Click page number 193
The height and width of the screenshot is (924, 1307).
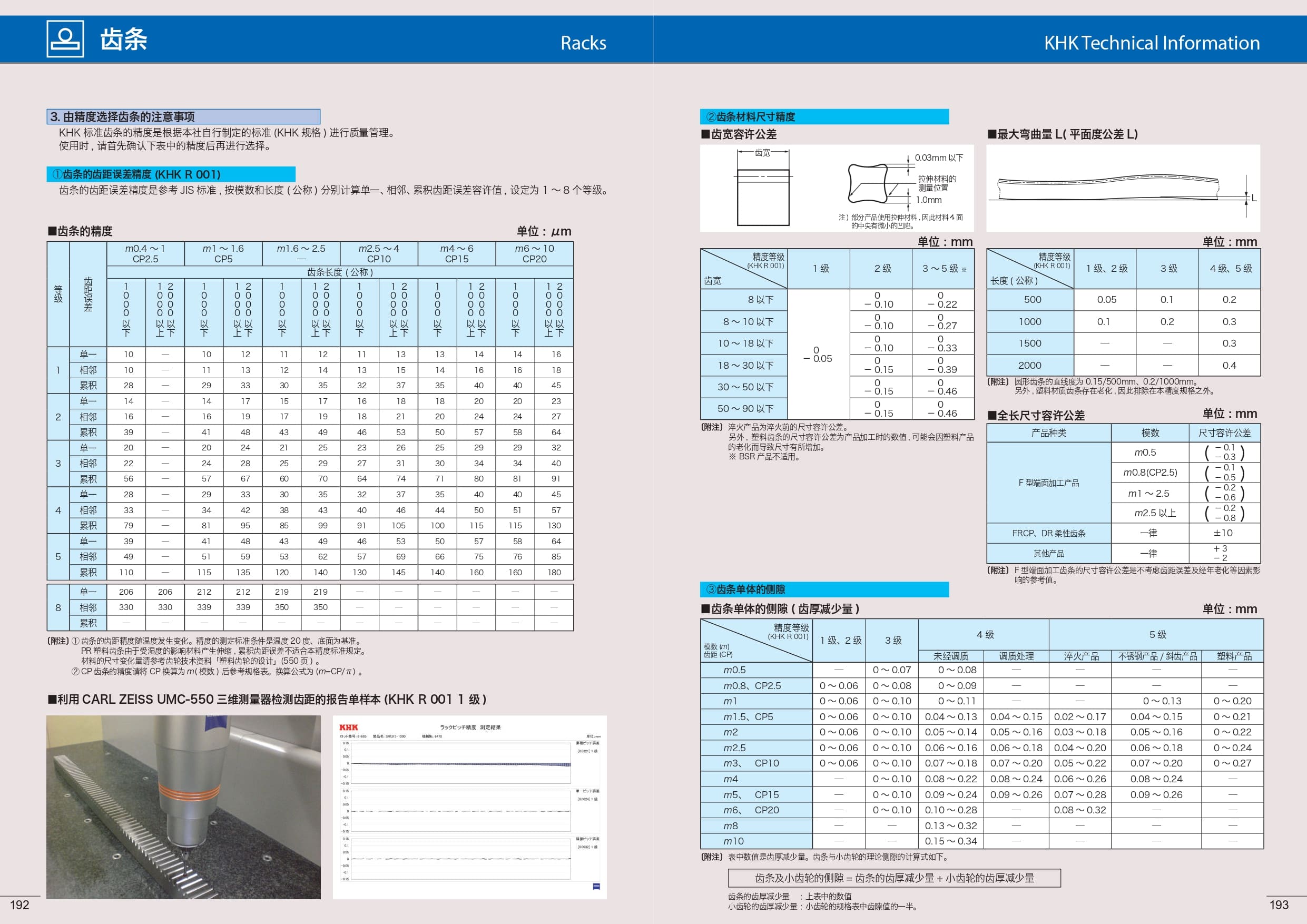click(1279, 905)
